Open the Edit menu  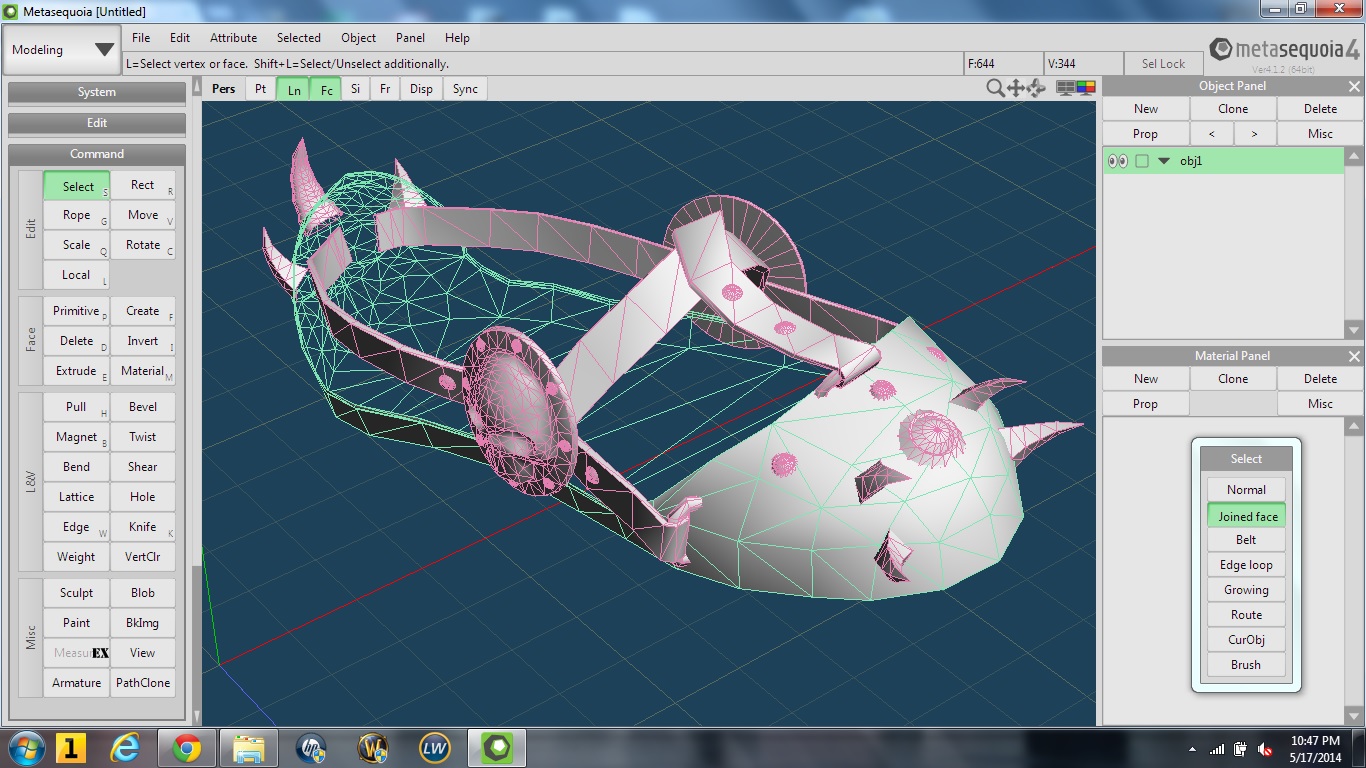(180, 38)
